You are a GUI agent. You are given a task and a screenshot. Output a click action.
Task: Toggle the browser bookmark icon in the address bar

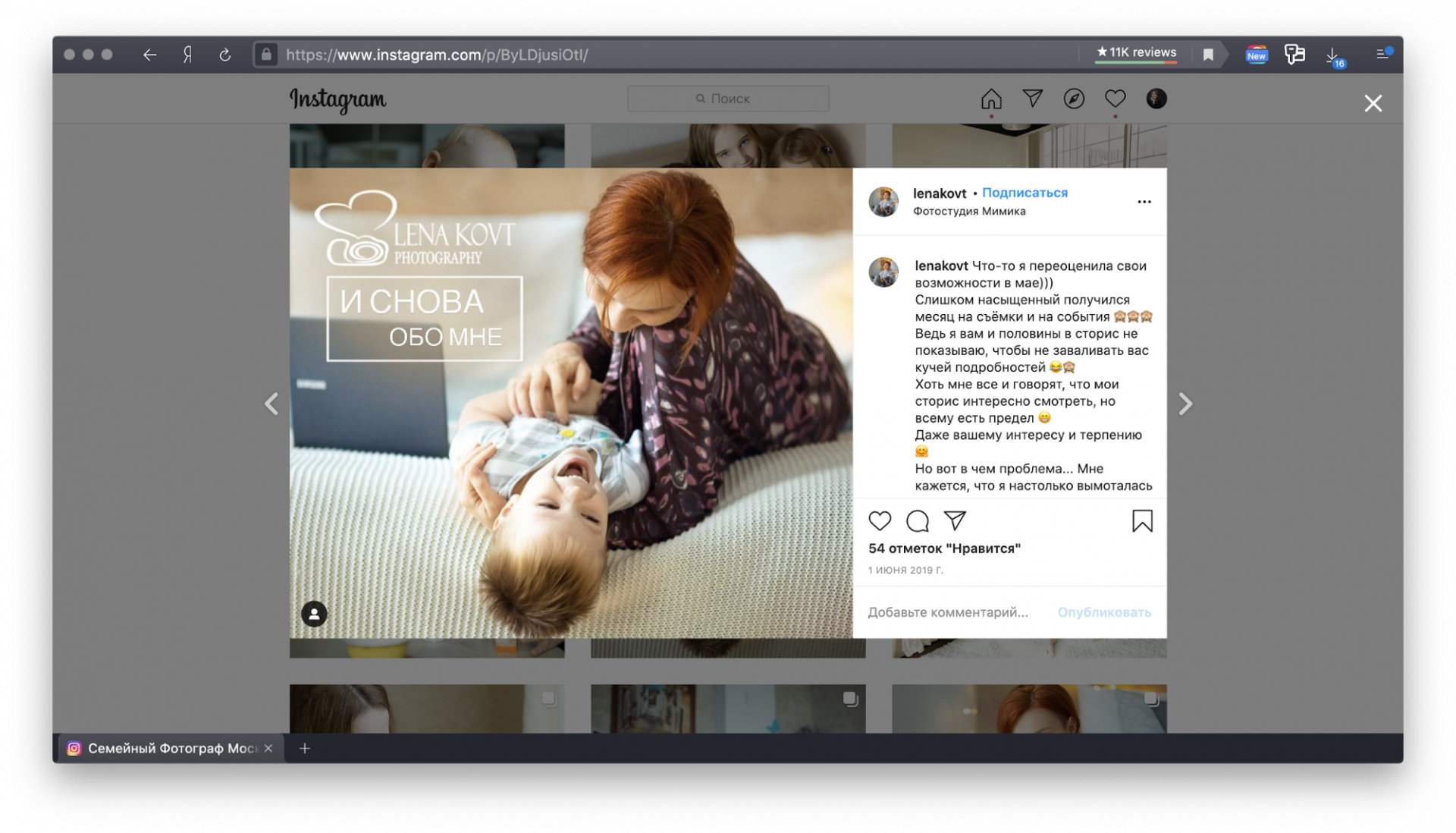(x=1208, y=55)
